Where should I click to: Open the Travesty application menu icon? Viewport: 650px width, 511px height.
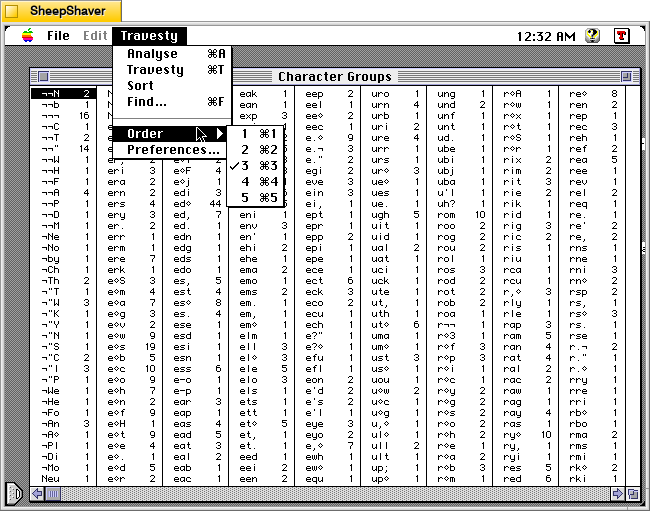[621, 36]
